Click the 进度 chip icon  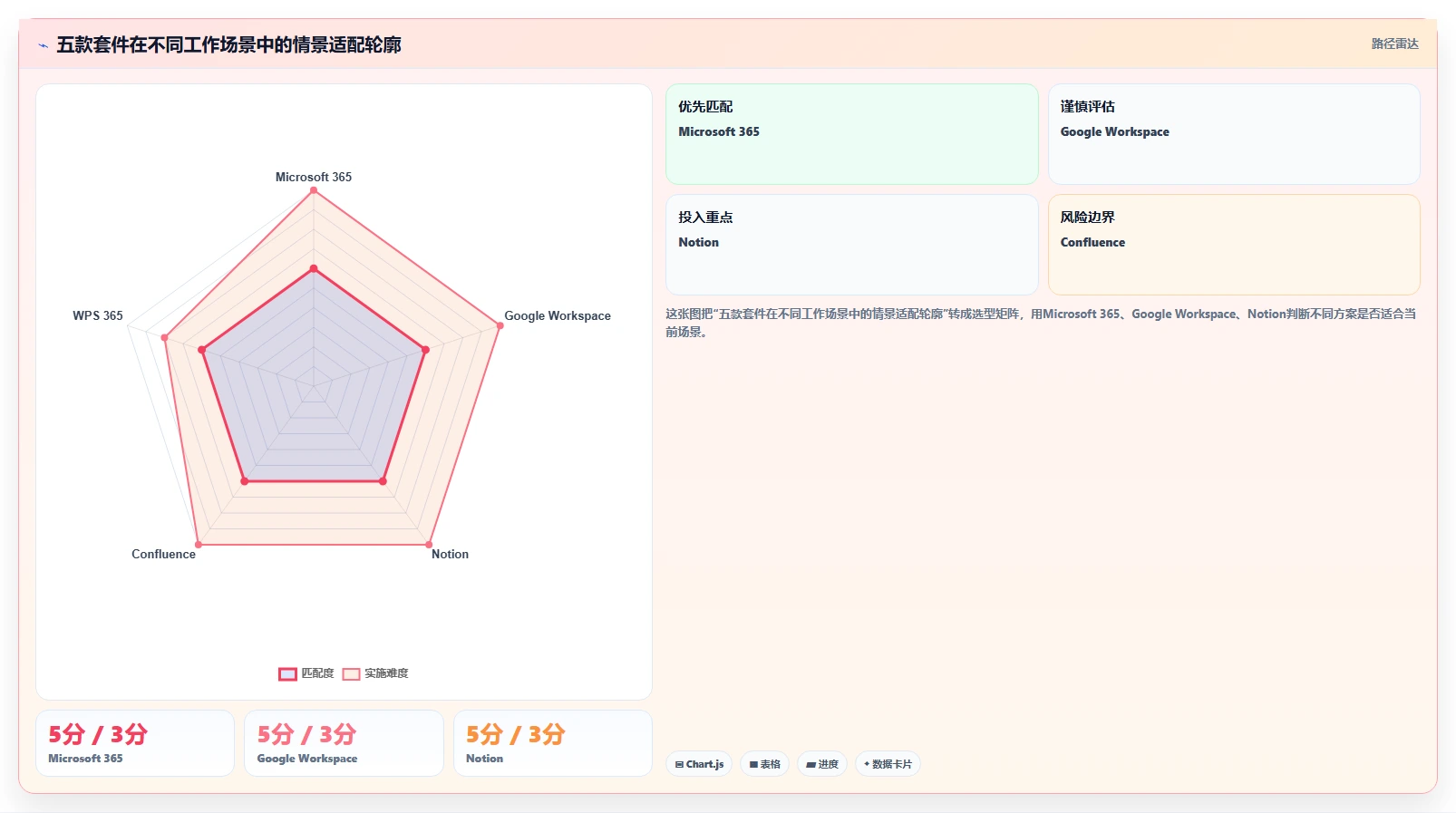[811, 765]
